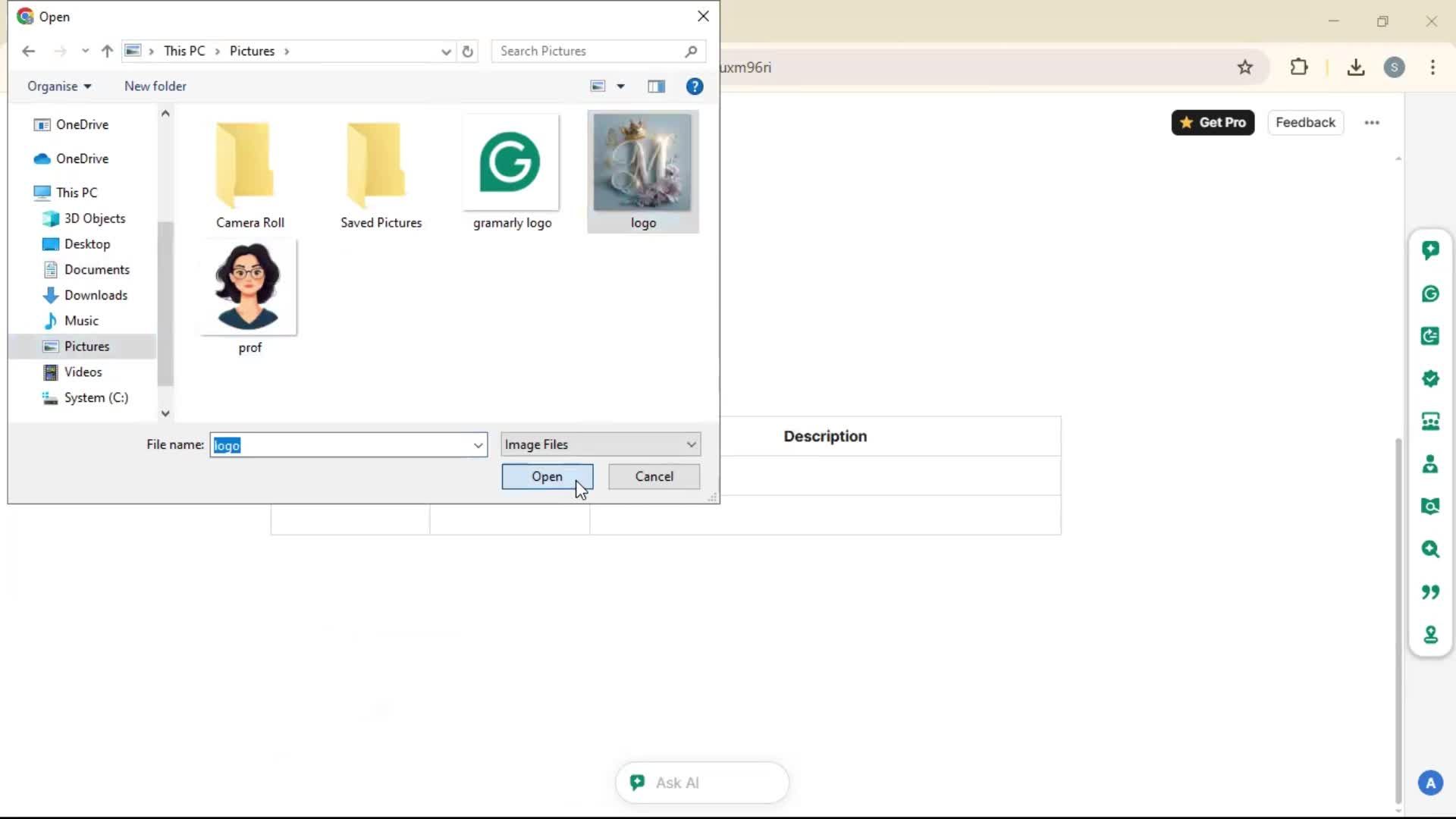Open the change view options arrow
This screenshot has width=1456, height=819.
pos(620,86)
